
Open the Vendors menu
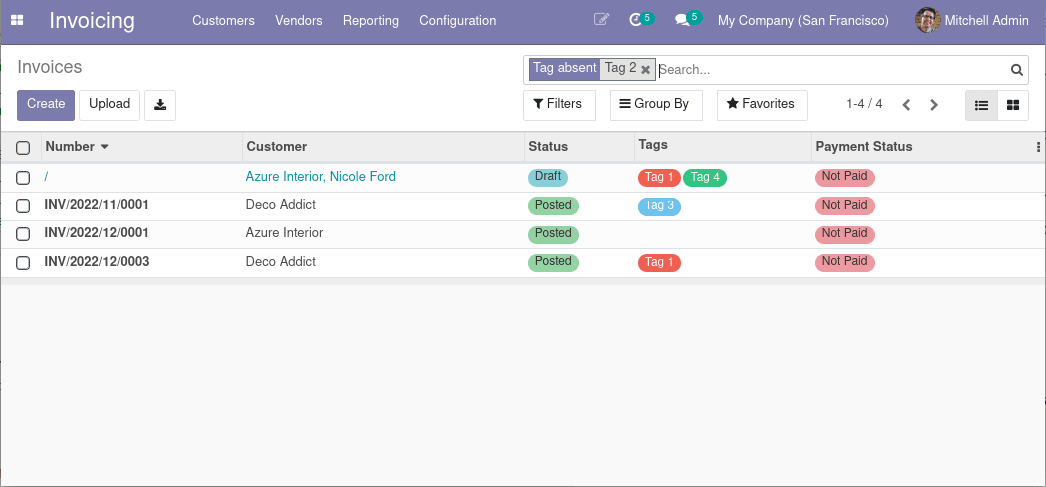299,21
